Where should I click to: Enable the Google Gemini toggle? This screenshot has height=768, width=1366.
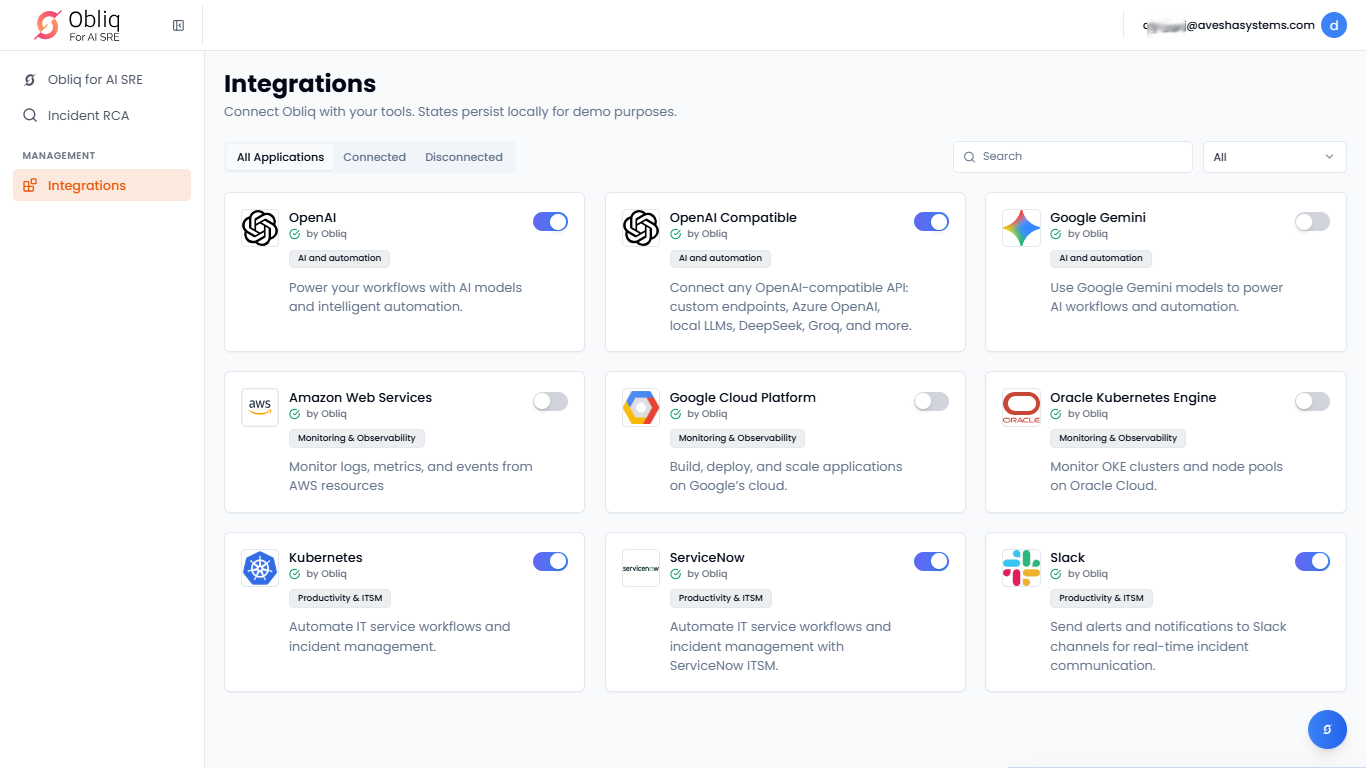(1311, 222)
